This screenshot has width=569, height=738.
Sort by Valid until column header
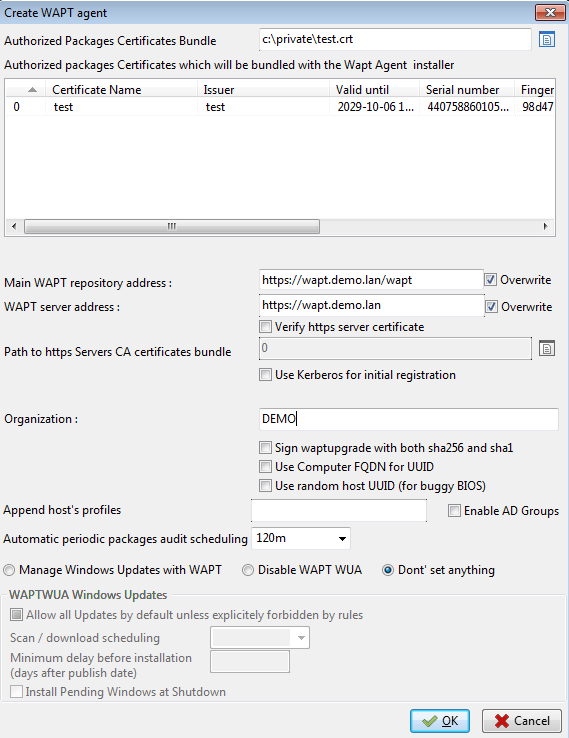click(374, 89)
